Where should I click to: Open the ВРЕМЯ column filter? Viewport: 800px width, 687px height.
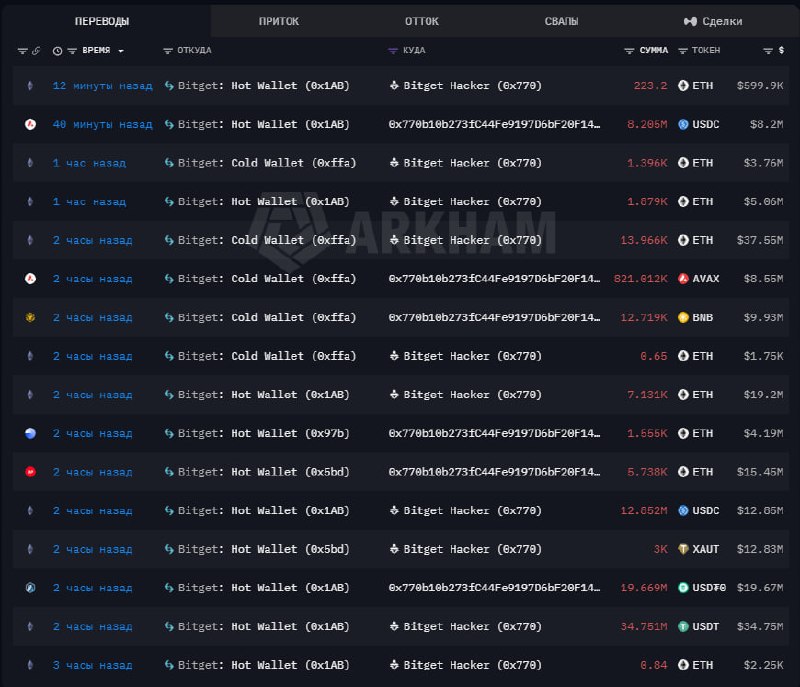click(x=72, y=50)
